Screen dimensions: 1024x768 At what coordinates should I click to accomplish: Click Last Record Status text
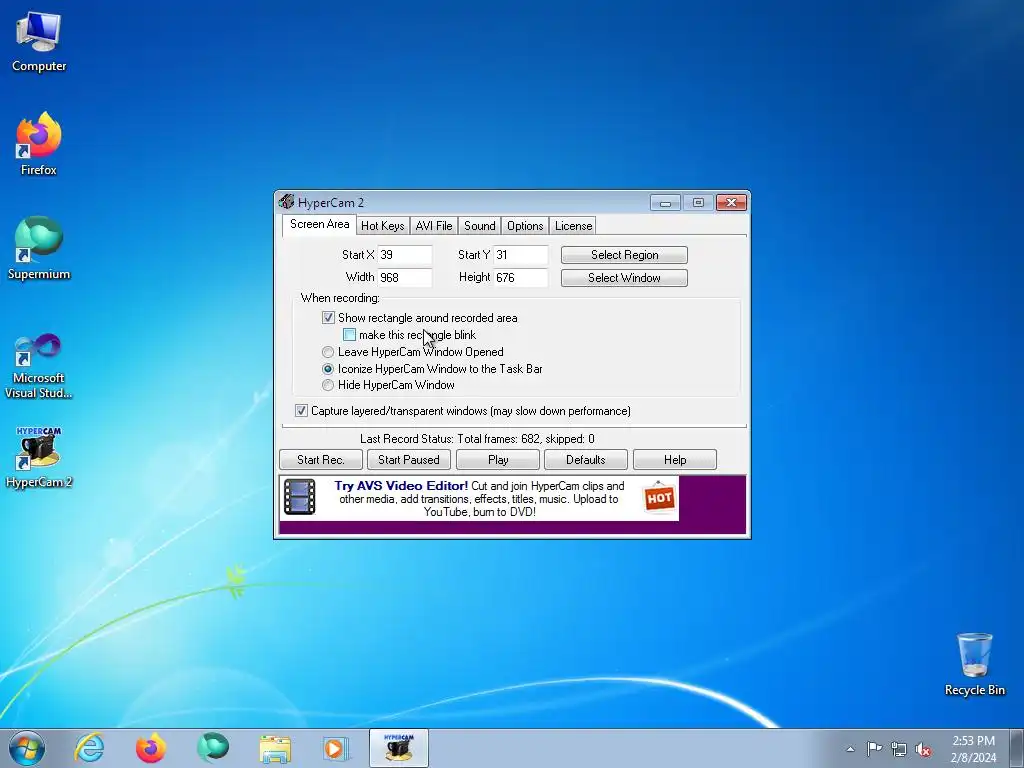pos(477,439)
